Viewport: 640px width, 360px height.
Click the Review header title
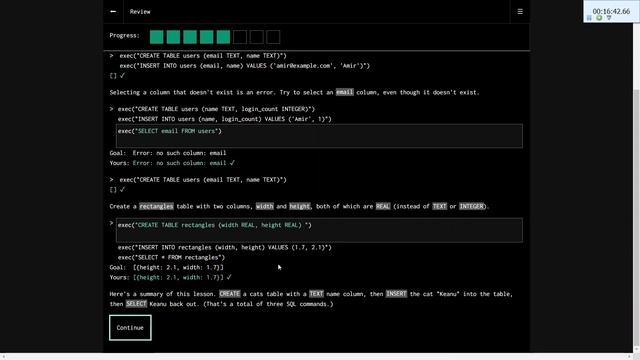click(x=140, y=12)
